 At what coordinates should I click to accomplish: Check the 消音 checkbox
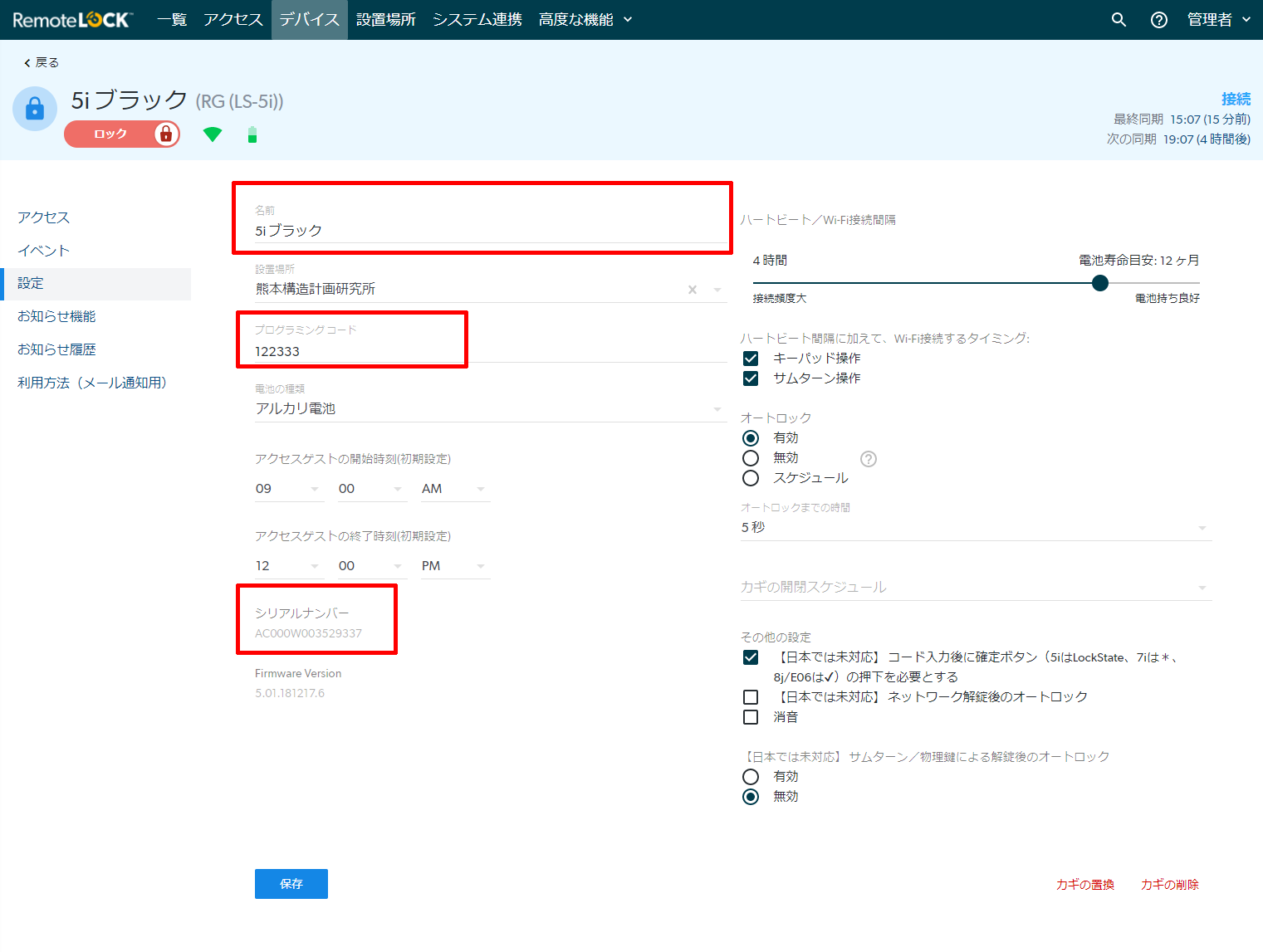point(751,717)
